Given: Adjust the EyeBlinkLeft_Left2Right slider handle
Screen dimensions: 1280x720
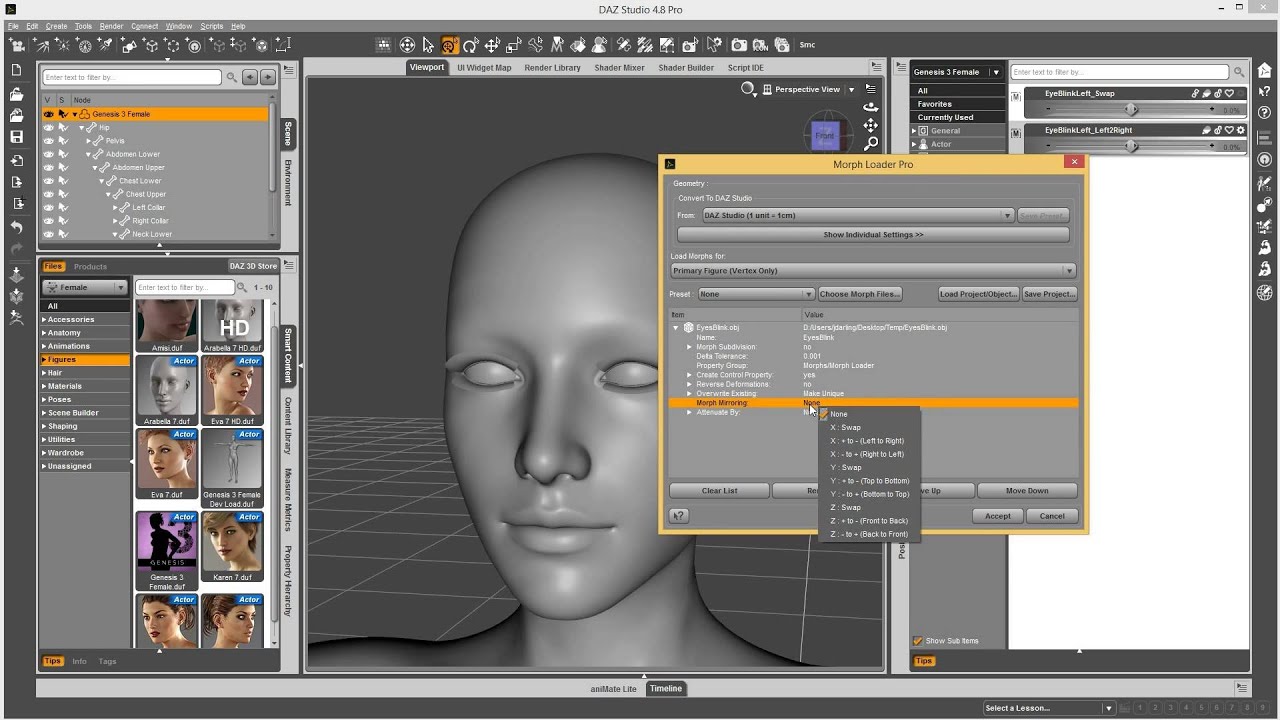Looking at the screenshot, I should point(1131,146).
